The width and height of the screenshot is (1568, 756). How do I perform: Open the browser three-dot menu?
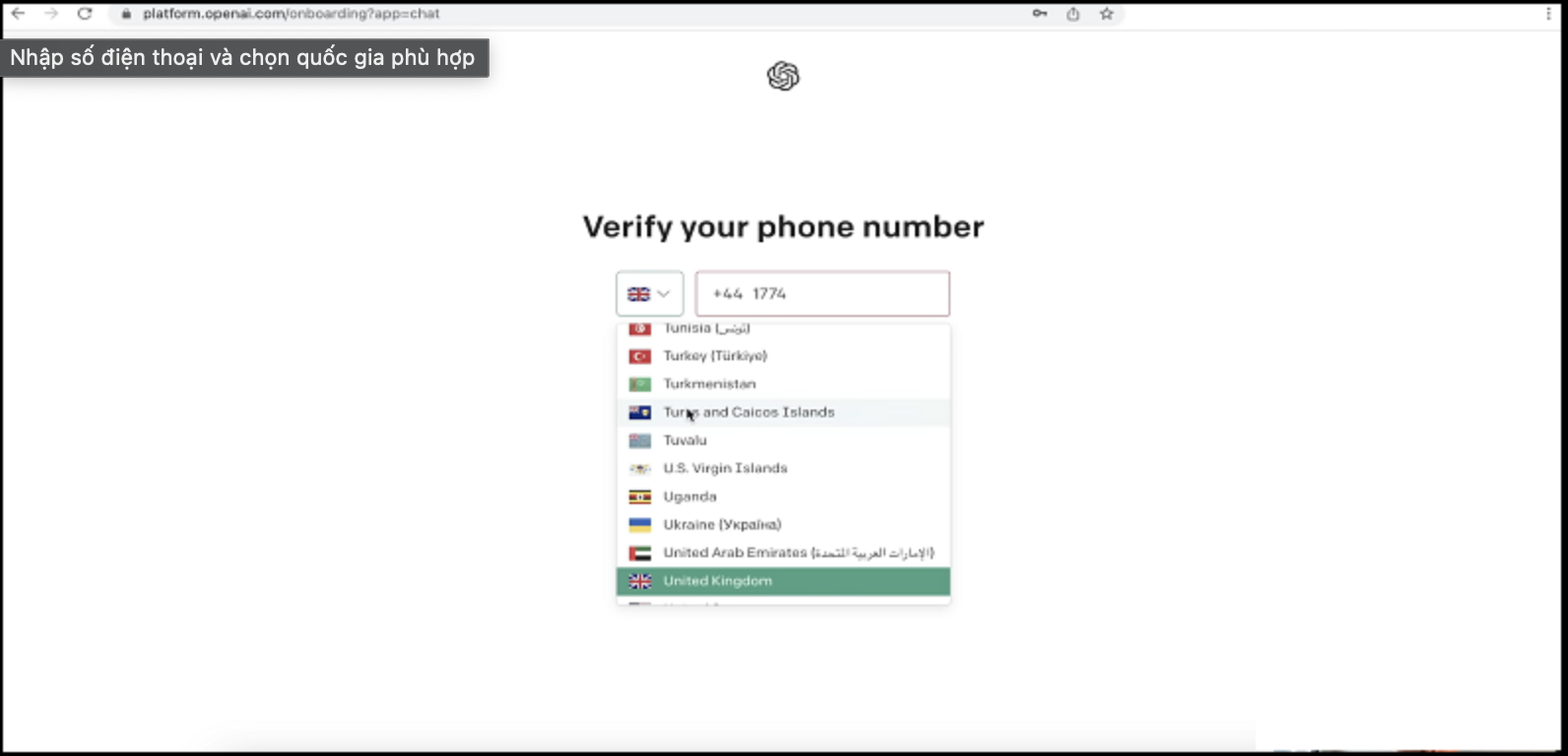pos(1548,14)
